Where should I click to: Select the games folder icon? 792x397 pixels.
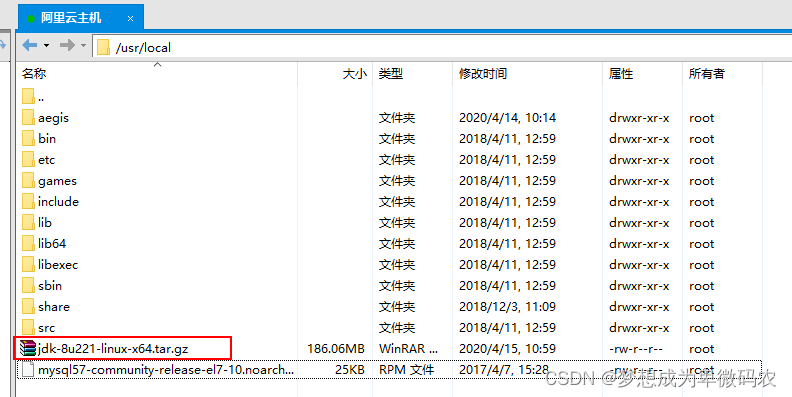coord(28,180)
